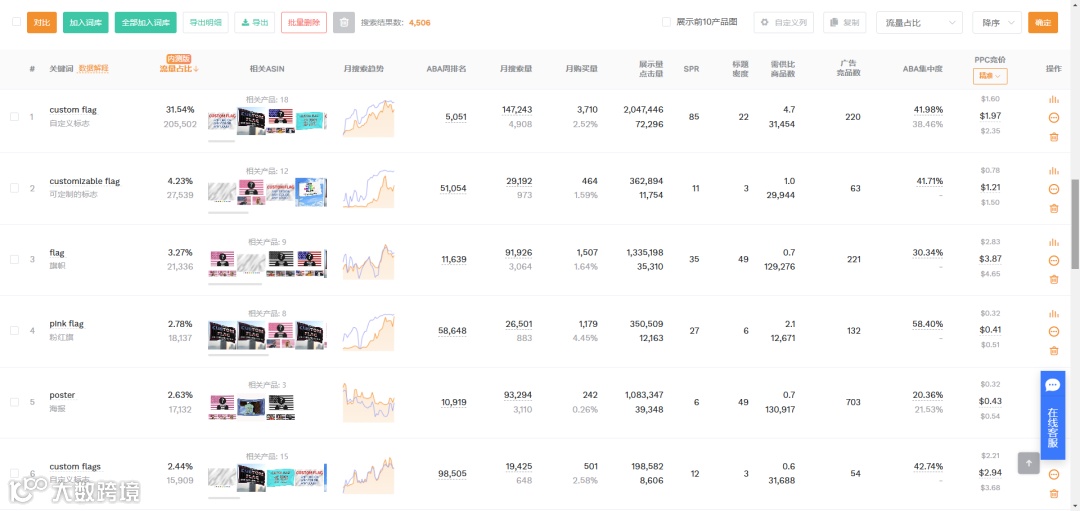Click the poster keyword text
Screen dimensions: 1080x511
62,395
